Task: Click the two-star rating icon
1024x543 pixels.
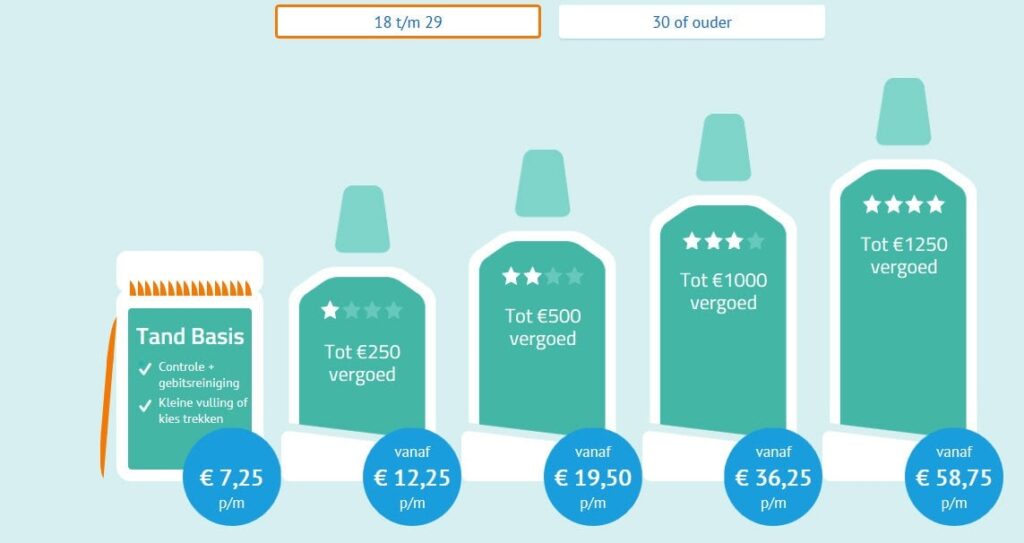Action: tap(542, 276)
